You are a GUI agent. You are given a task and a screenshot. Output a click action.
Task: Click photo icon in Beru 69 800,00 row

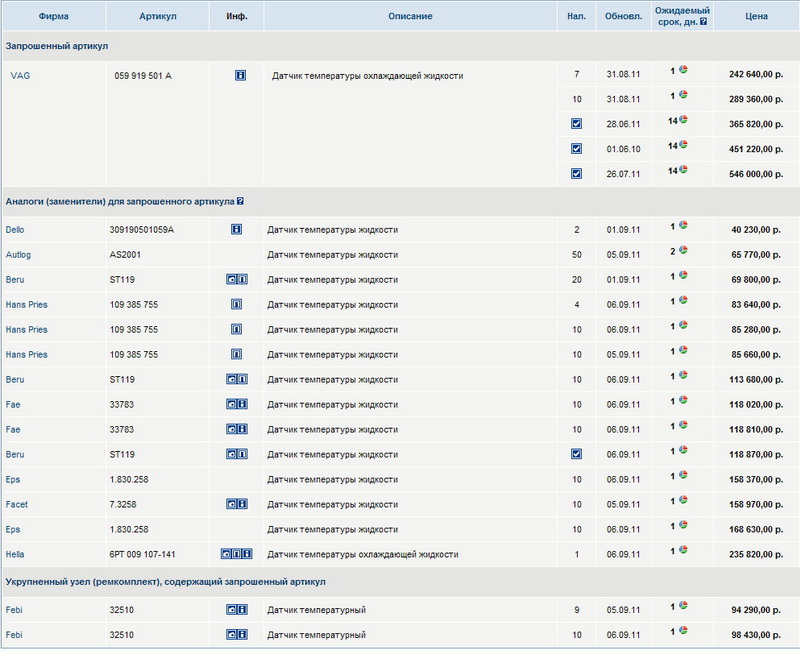(232, 280)
